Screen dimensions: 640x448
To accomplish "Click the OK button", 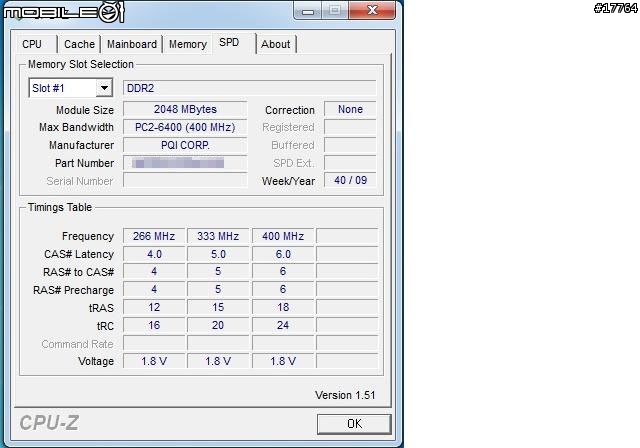I will [354, 424].
